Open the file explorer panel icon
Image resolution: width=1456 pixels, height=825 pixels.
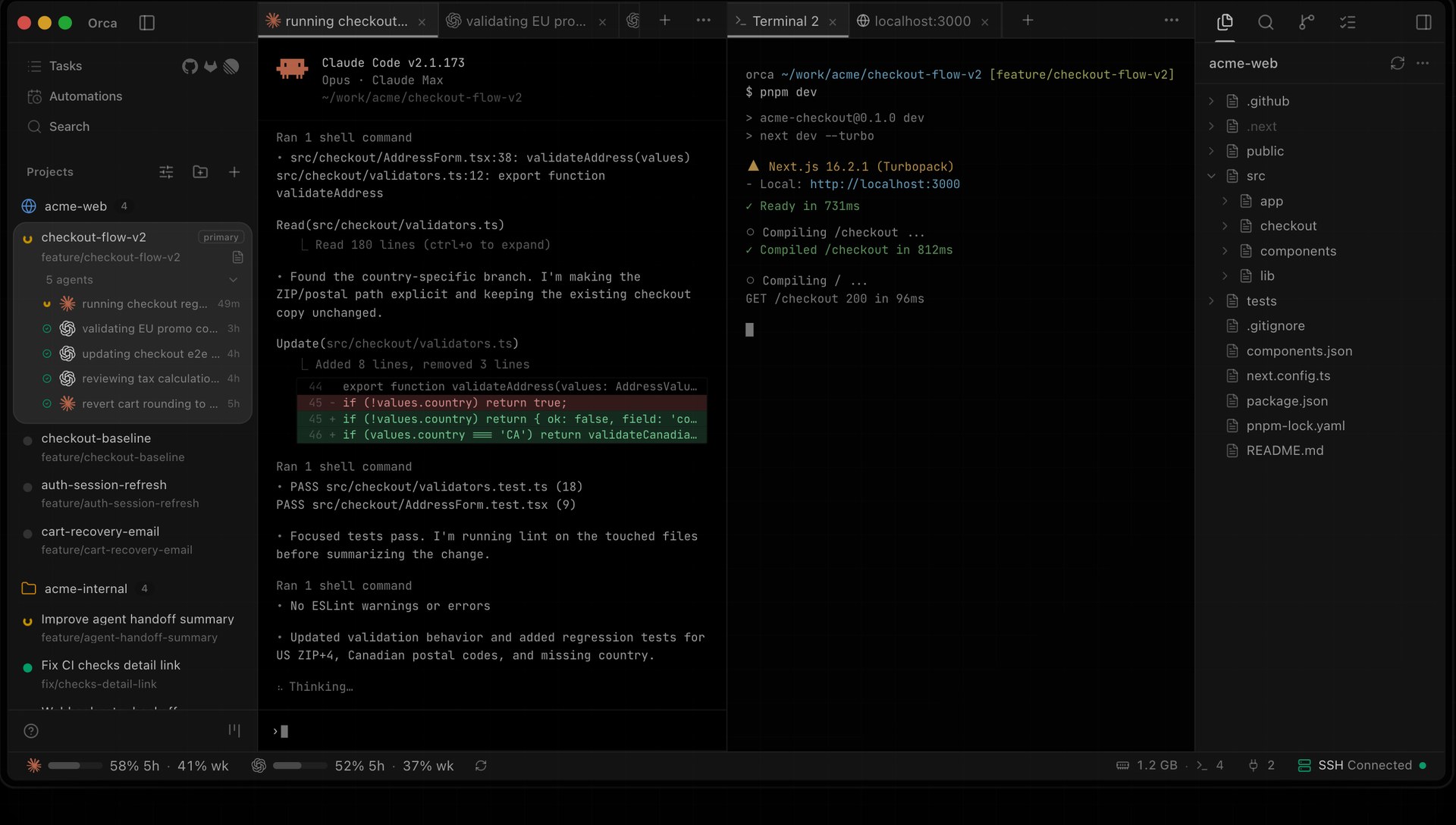pyautogui.click(x=1225, y=22)
